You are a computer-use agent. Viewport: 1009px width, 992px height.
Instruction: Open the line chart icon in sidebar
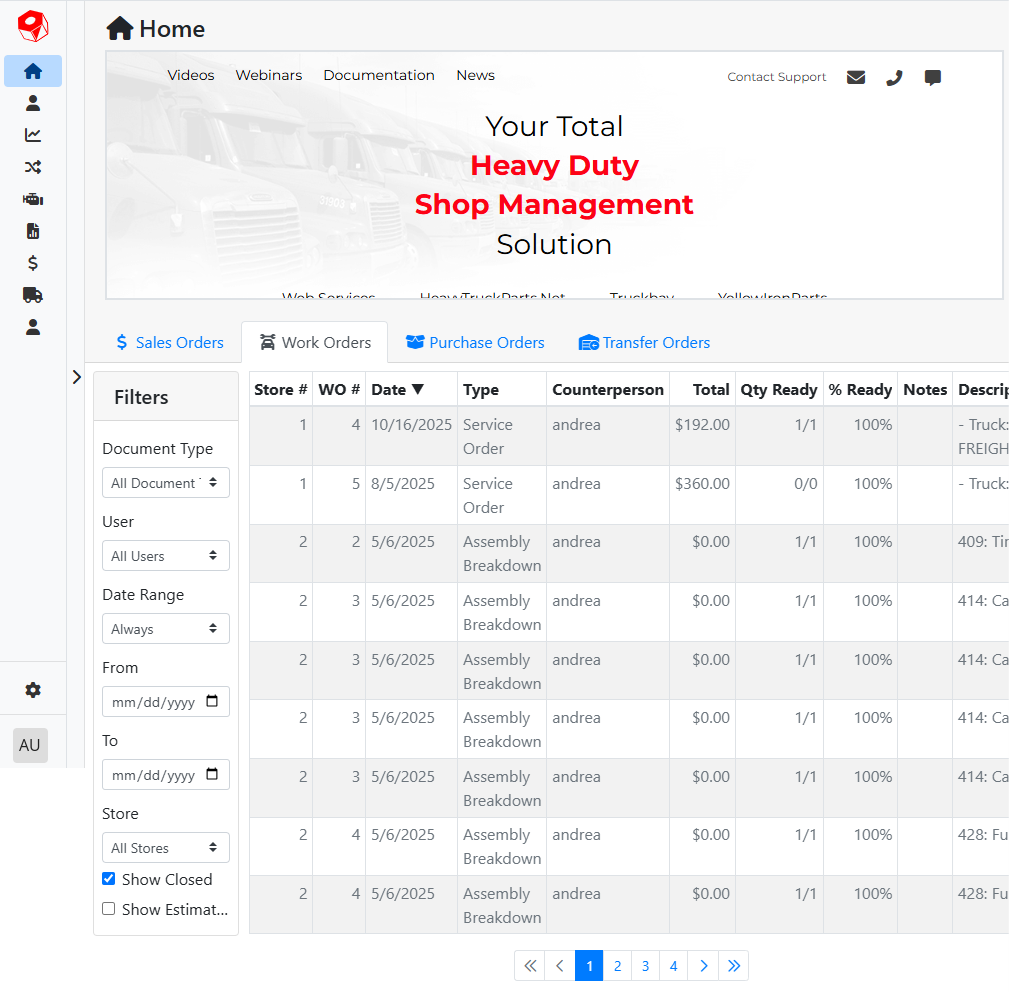point(33,135)
